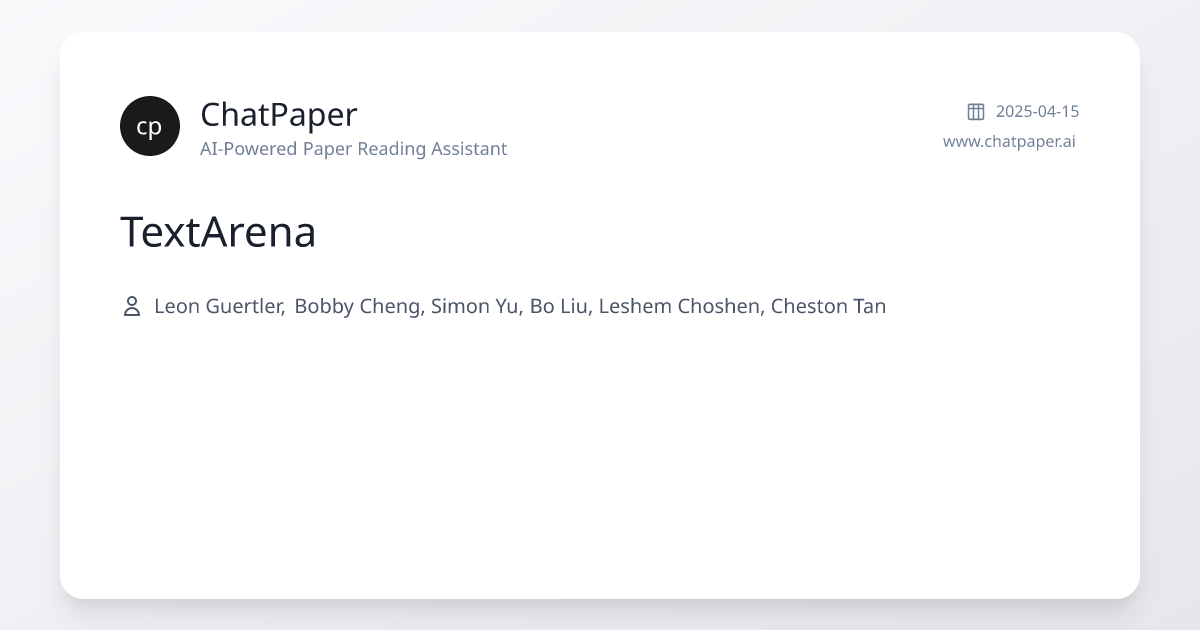View author Cheston Tan
The width and height of the screenshot is (1200, 630).
point(828,306)
